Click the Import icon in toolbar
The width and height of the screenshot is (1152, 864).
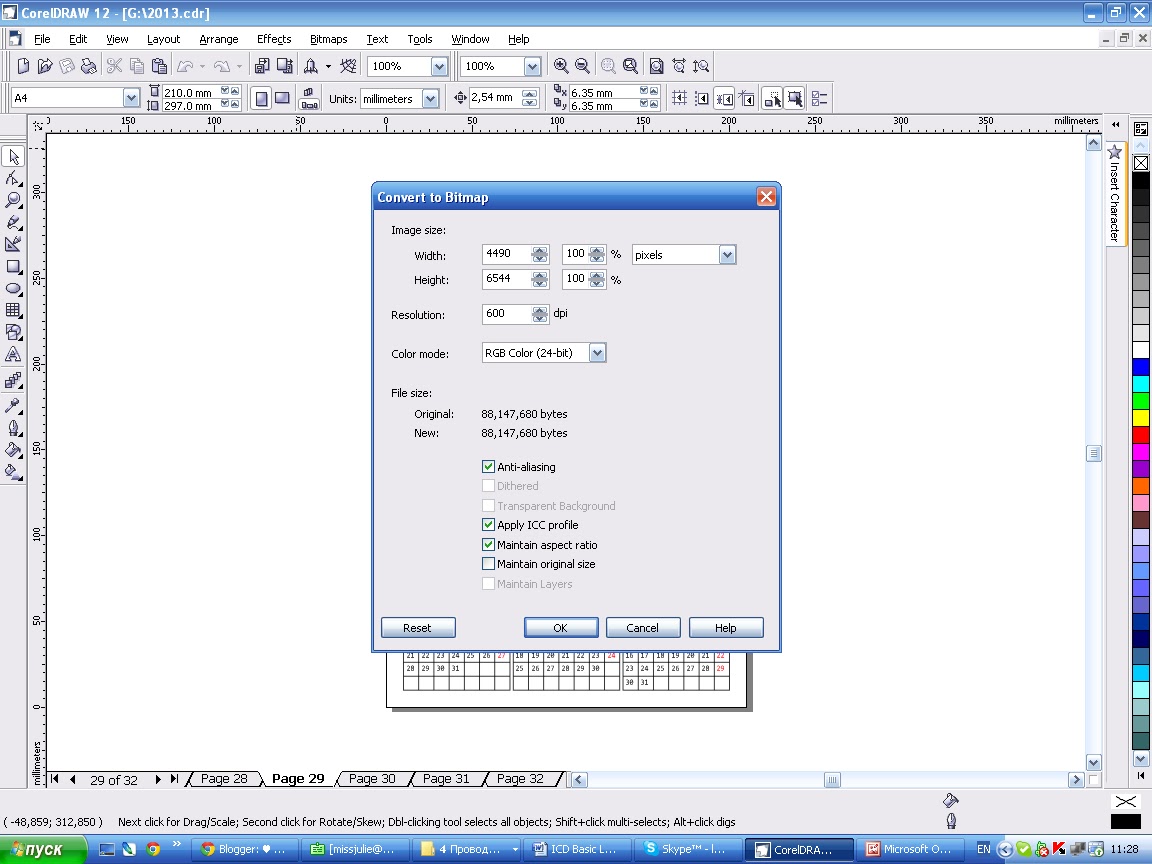(x=262, y=66)
